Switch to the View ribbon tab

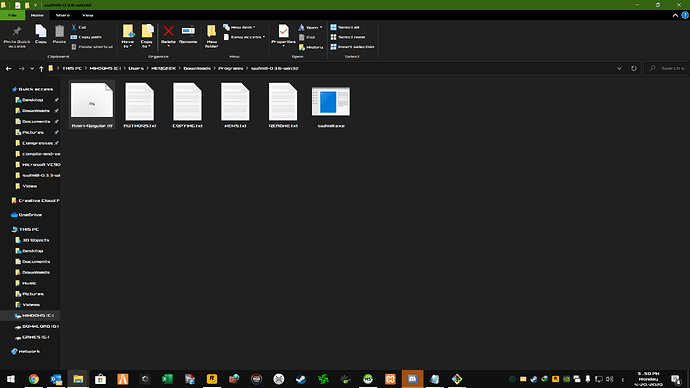click(x=88, y=15)
